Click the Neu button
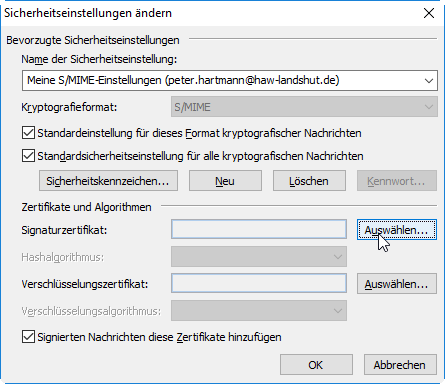 (x=225, y=181)
